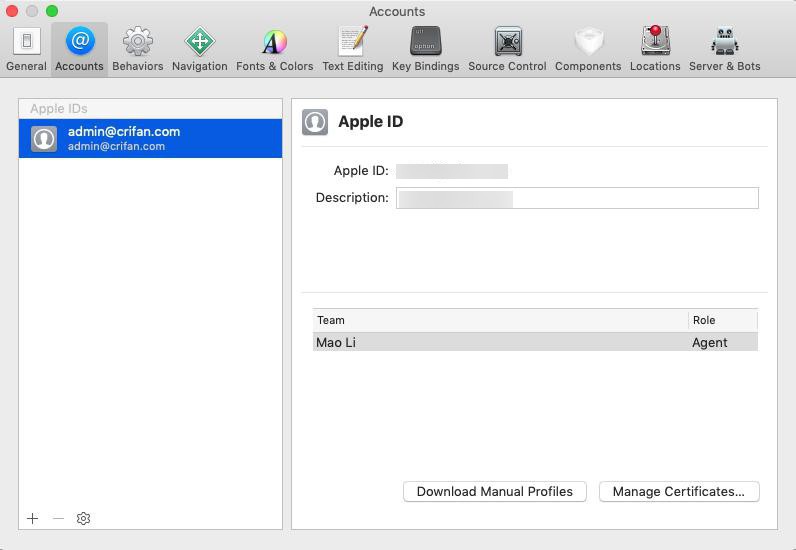Image resolution: width=796 pixels, height=550 pixels.
Task: Open the General preferences pane
Action: coord(26,49)
